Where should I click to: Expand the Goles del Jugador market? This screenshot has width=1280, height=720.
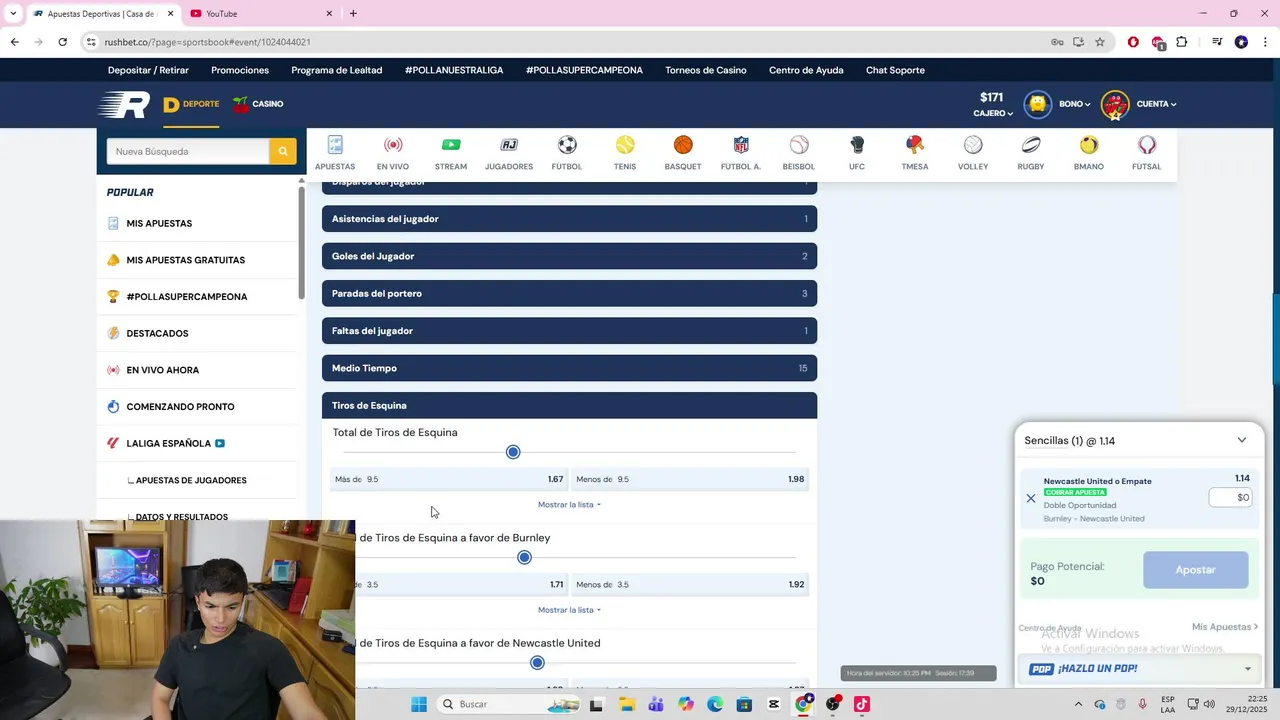(x=569, y=256)
